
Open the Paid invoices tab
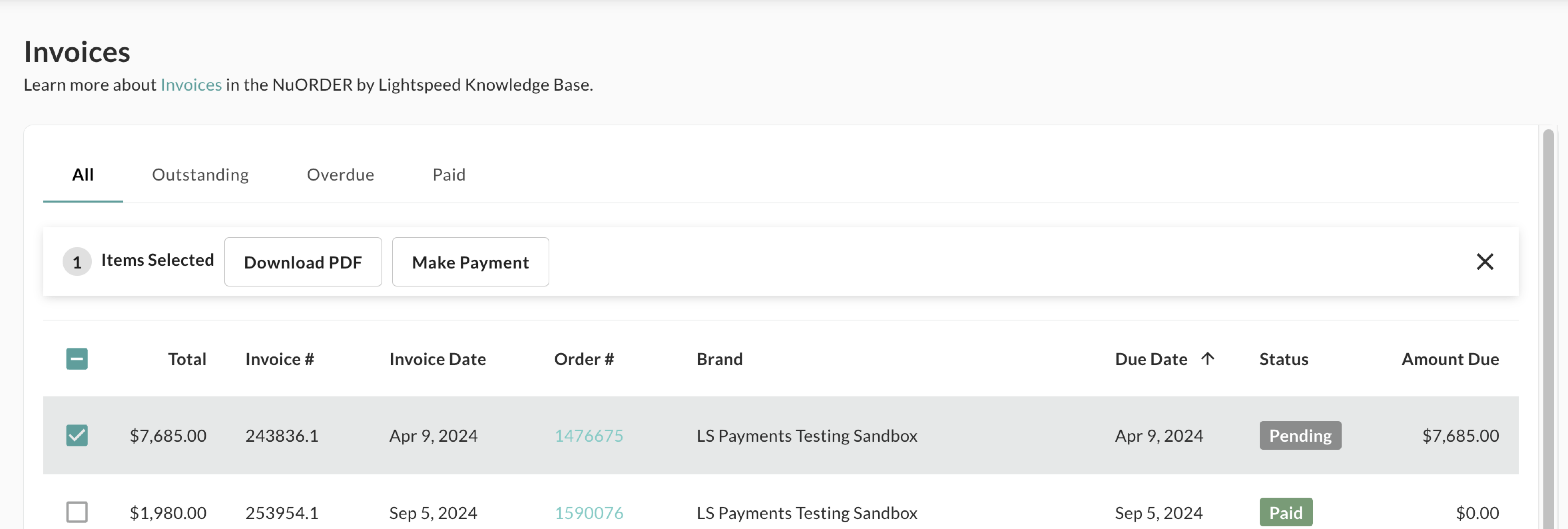449,175
